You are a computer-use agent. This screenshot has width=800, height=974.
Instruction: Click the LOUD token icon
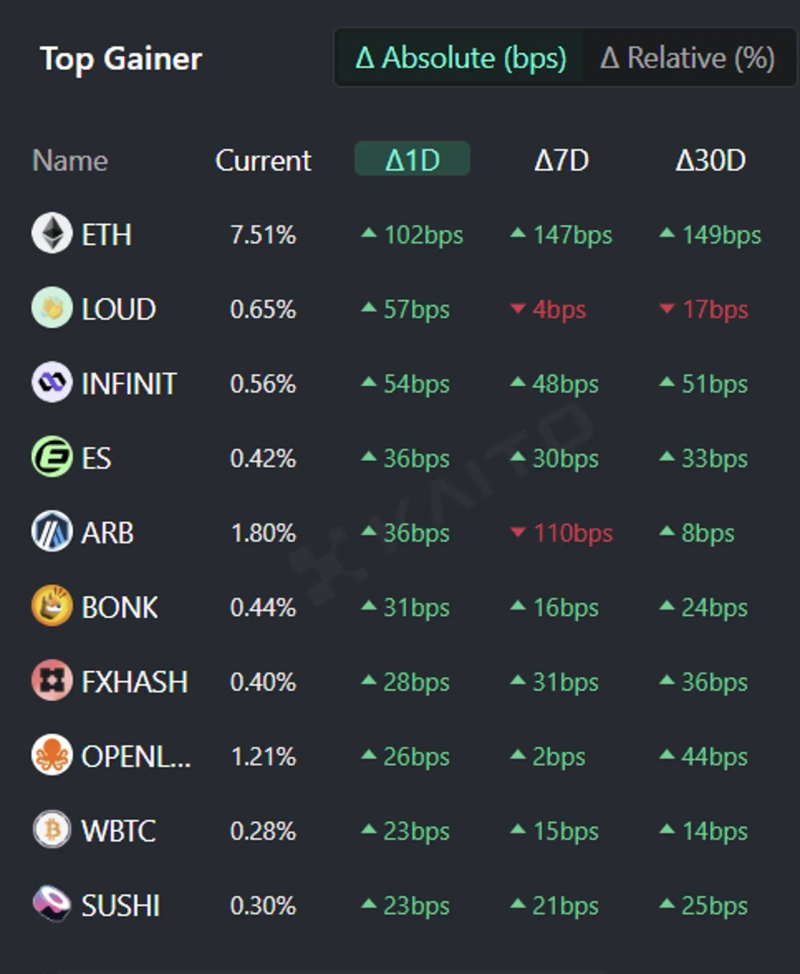click(x=52, y=309)
